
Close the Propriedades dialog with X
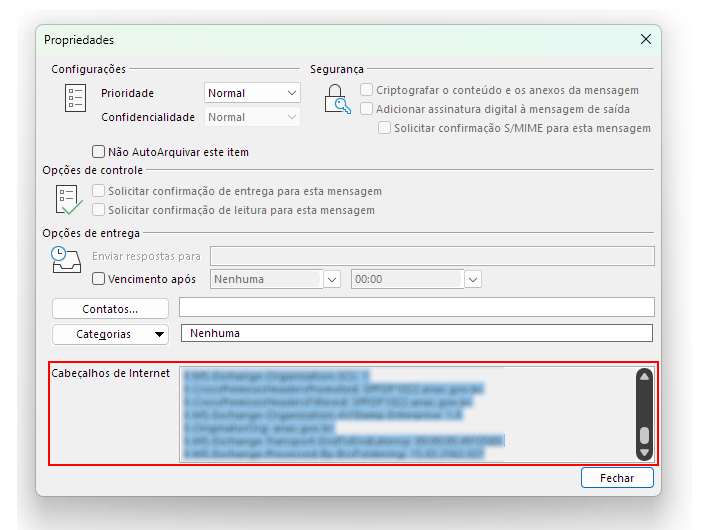tap(645, 40)
